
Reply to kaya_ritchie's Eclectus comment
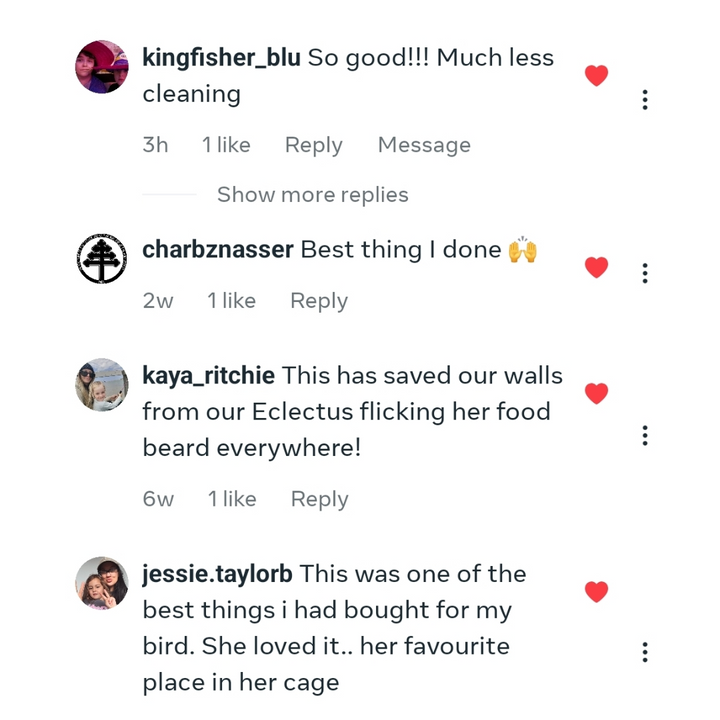click(319, 499)
